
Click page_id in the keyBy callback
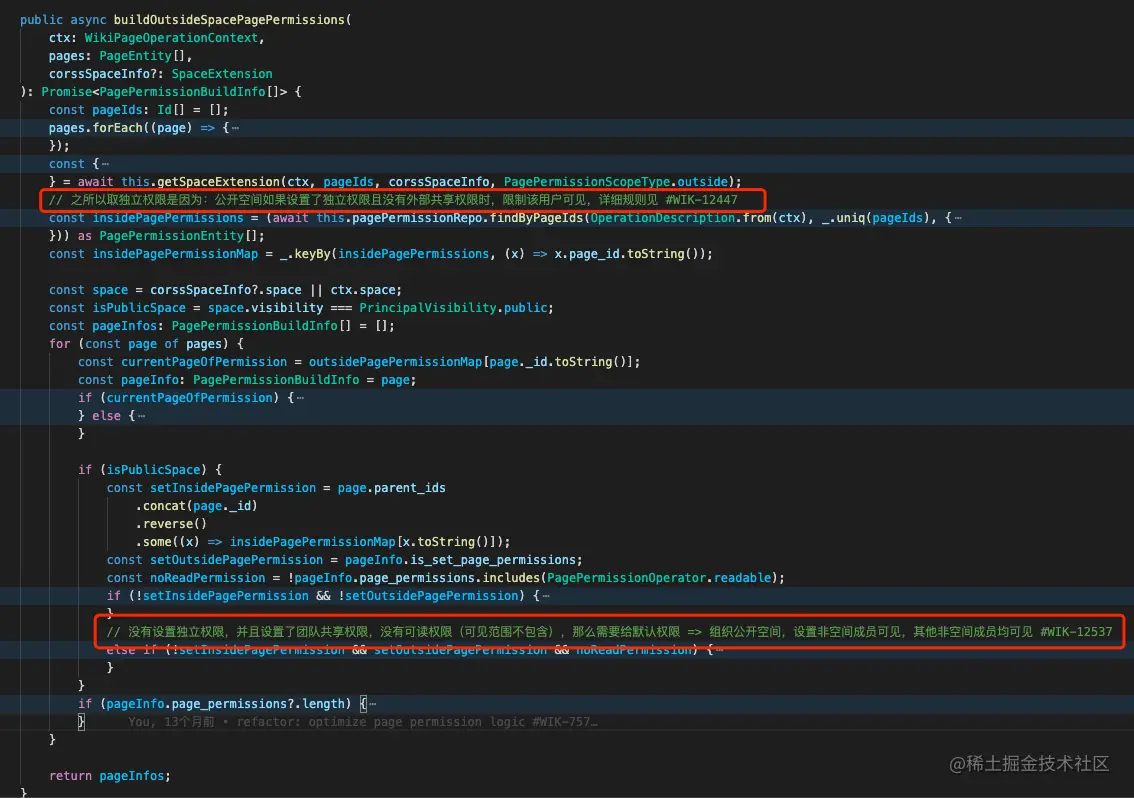[x=594, y=254]
